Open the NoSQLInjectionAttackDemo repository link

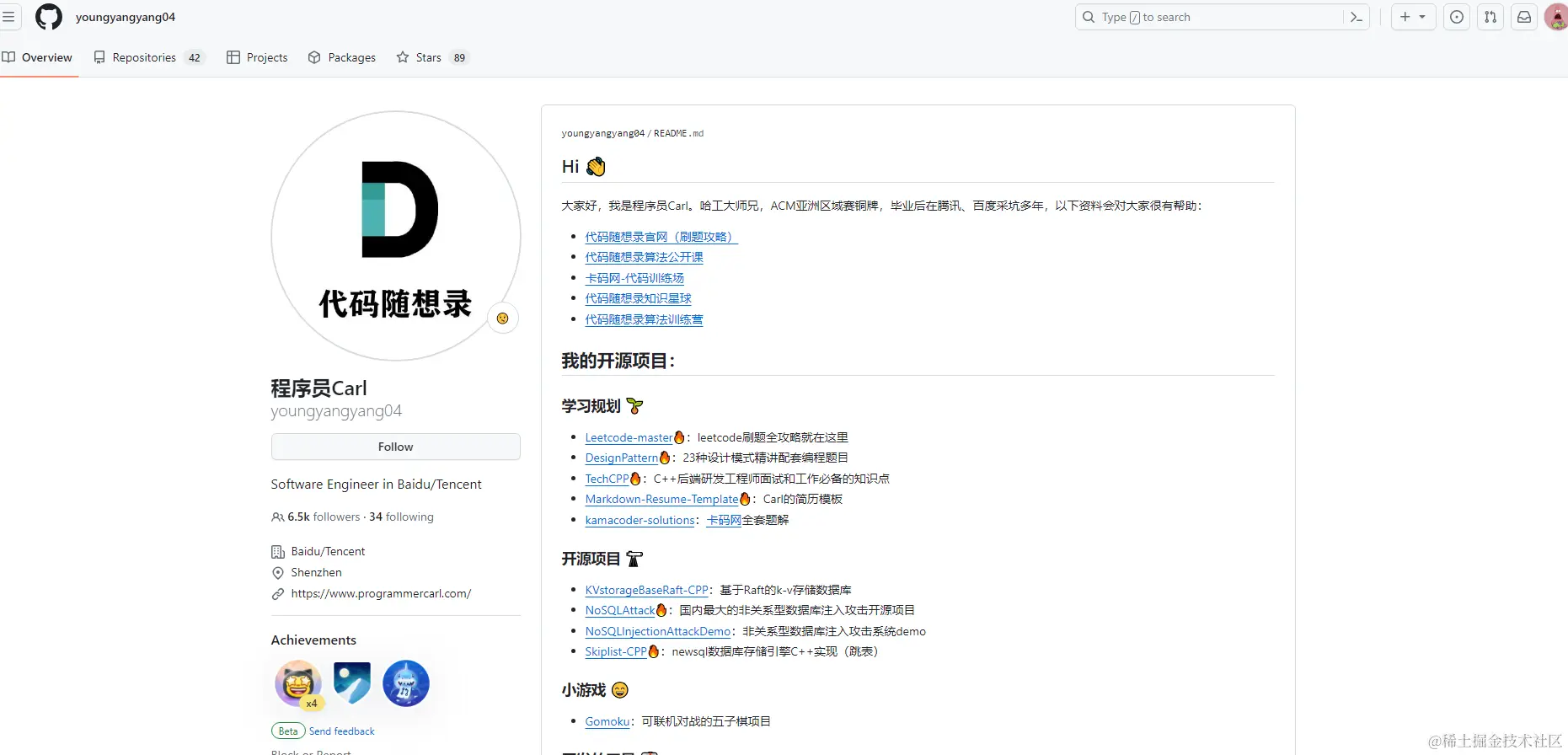coord(658,631)
